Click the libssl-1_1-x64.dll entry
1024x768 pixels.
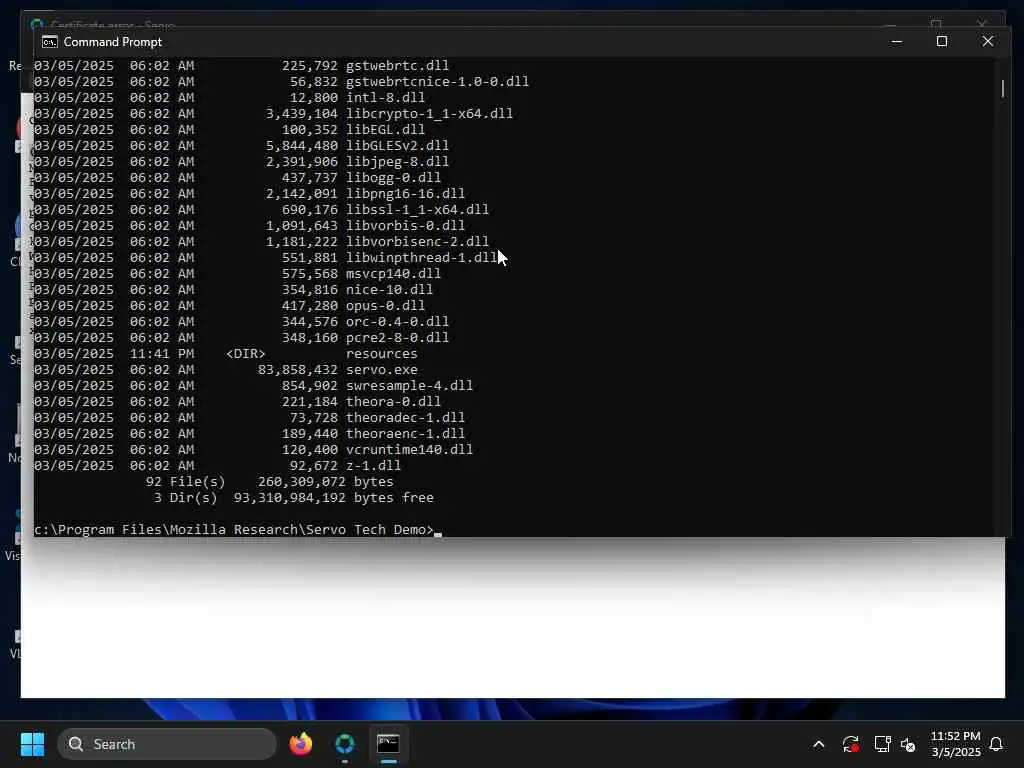click(x=417, y=210)
